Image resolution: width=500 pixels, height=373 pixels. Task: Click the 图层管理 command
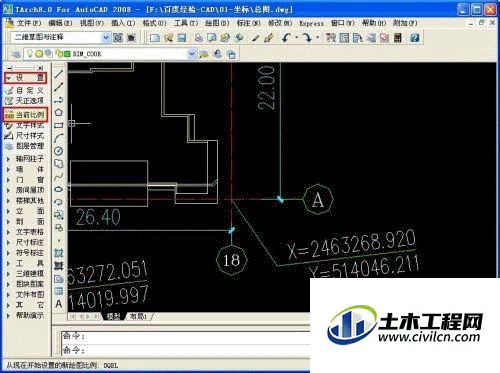[25, 146]
